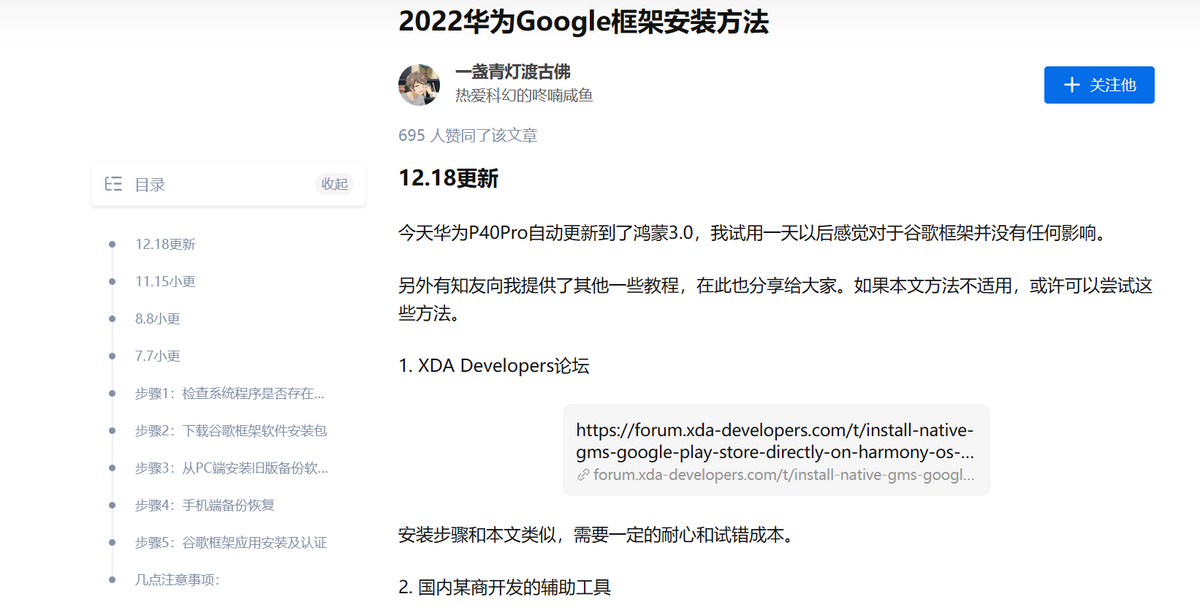Open author profile 一盏青灯渡古佛
The width and height of the screenshot is (1200, 615).
(x=513, y=72)
